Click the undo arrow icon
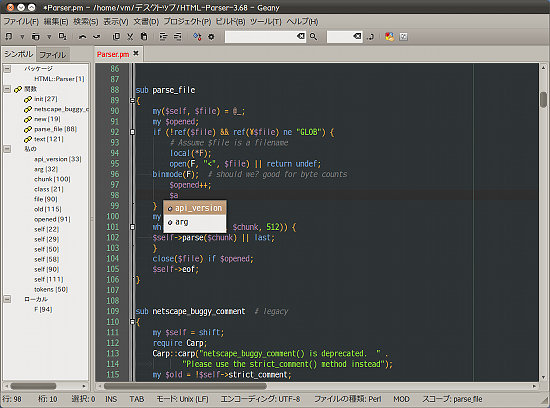 [x=82, y=36]
